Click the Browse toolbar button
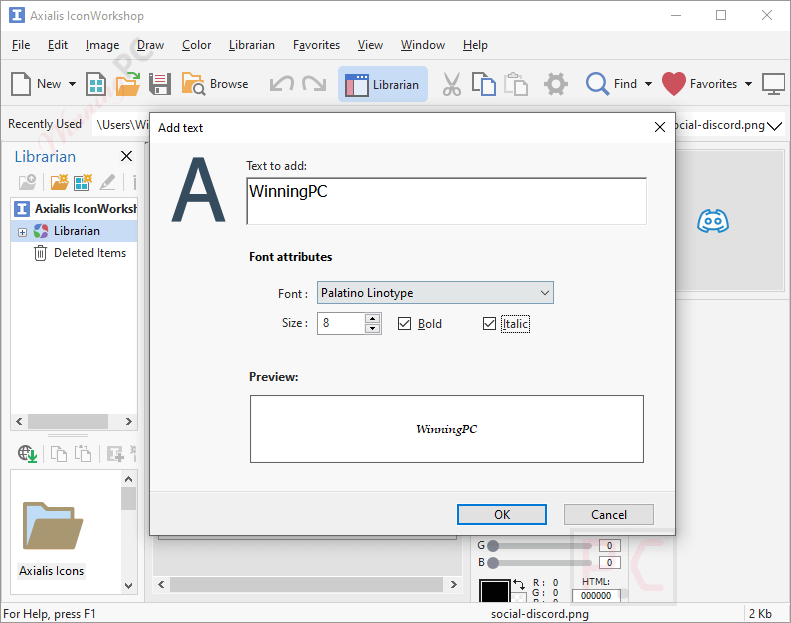 point(215,84)
